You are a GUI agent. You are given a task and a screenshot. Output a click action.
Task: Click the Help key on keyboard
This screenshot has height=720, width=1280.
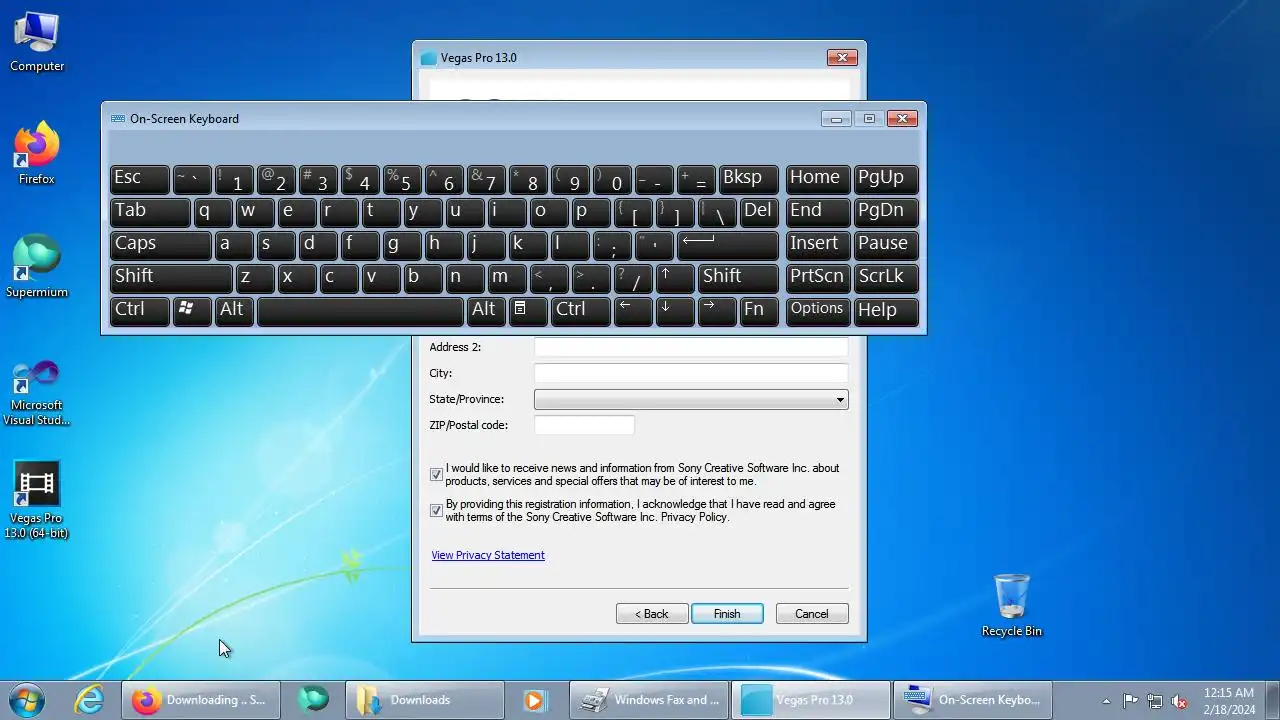coord(885,310)
